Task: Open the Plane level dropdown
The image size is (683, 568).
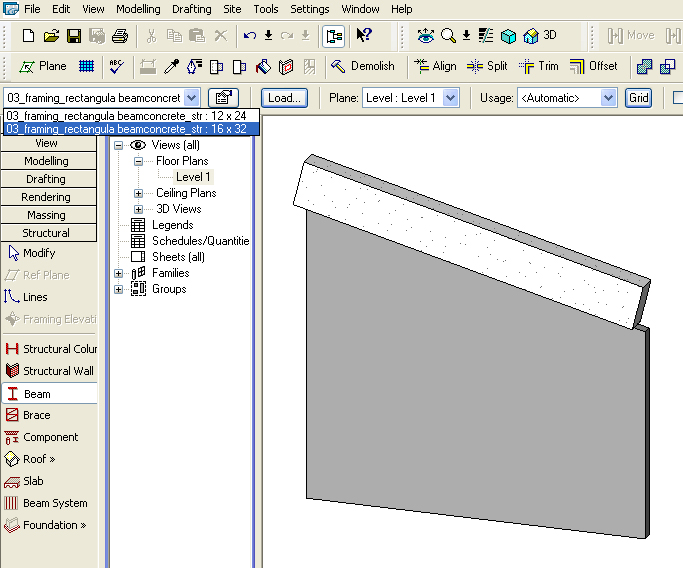Action: 450,98
